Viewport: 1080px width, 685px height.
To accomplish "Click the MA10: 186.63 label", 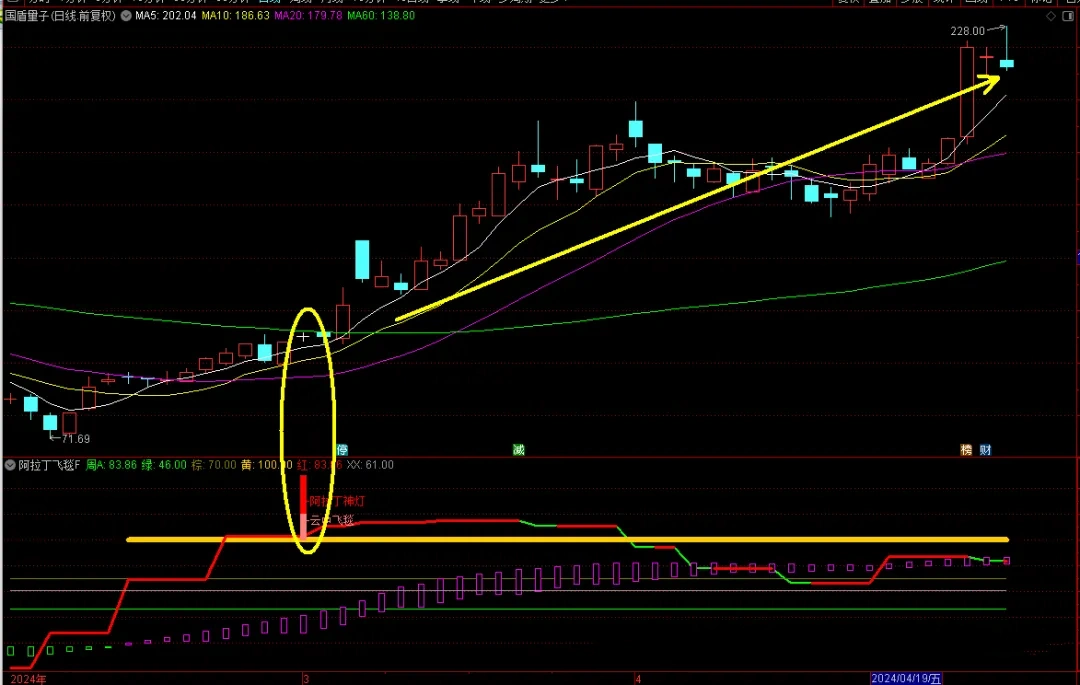I will click(x=235, y=17).
